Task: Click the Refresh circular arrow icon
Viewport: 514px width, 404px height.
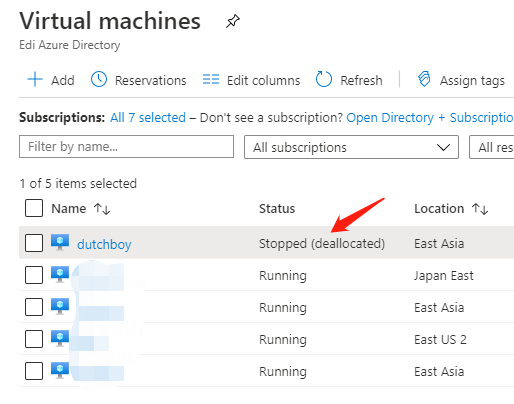Action: point(324,79)
